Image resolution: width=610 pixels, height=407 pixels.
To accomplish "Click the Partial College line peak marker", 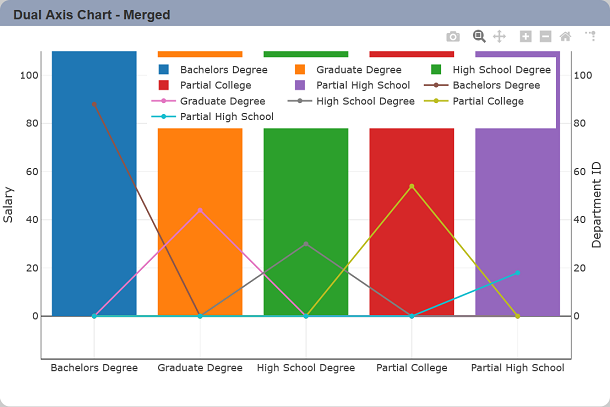I will click(x=412, y=186).
